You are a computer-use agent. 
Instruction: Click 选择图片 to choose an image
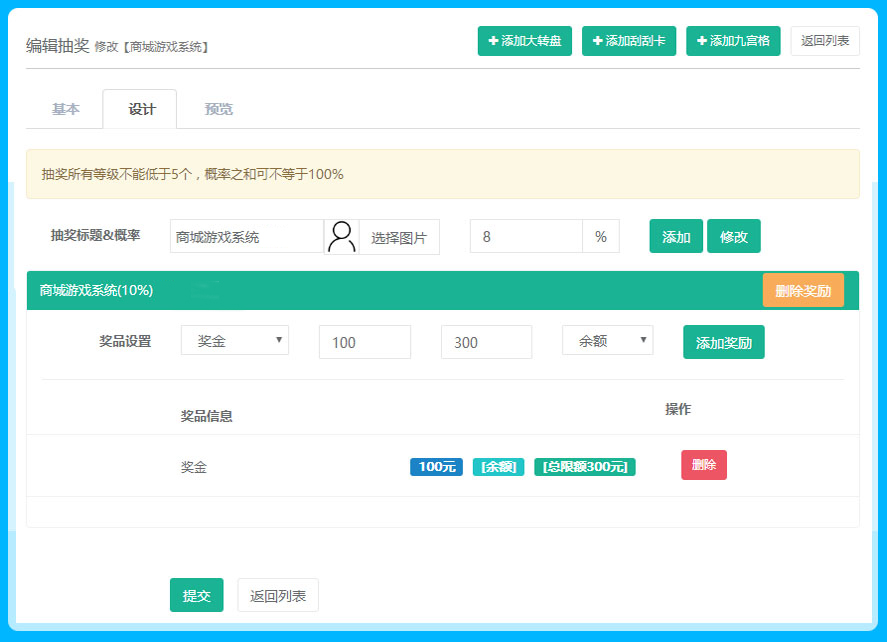(399, 237)
